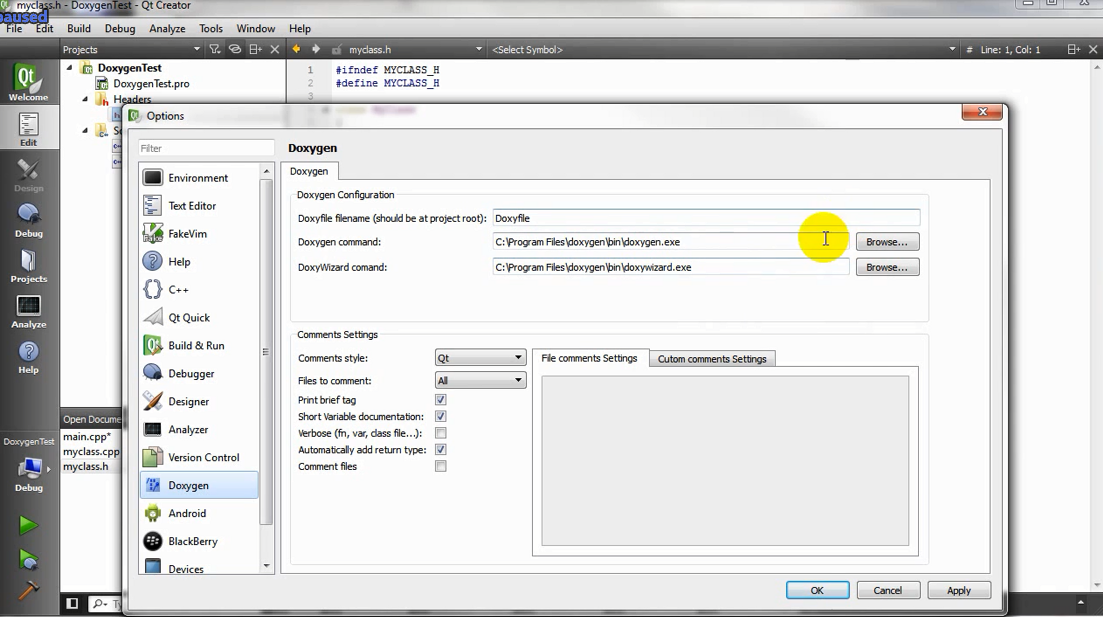Viewport: 1103px width, 617px height.
Task: Disable the Print brief tag checkbox
Action: (440, 400)
